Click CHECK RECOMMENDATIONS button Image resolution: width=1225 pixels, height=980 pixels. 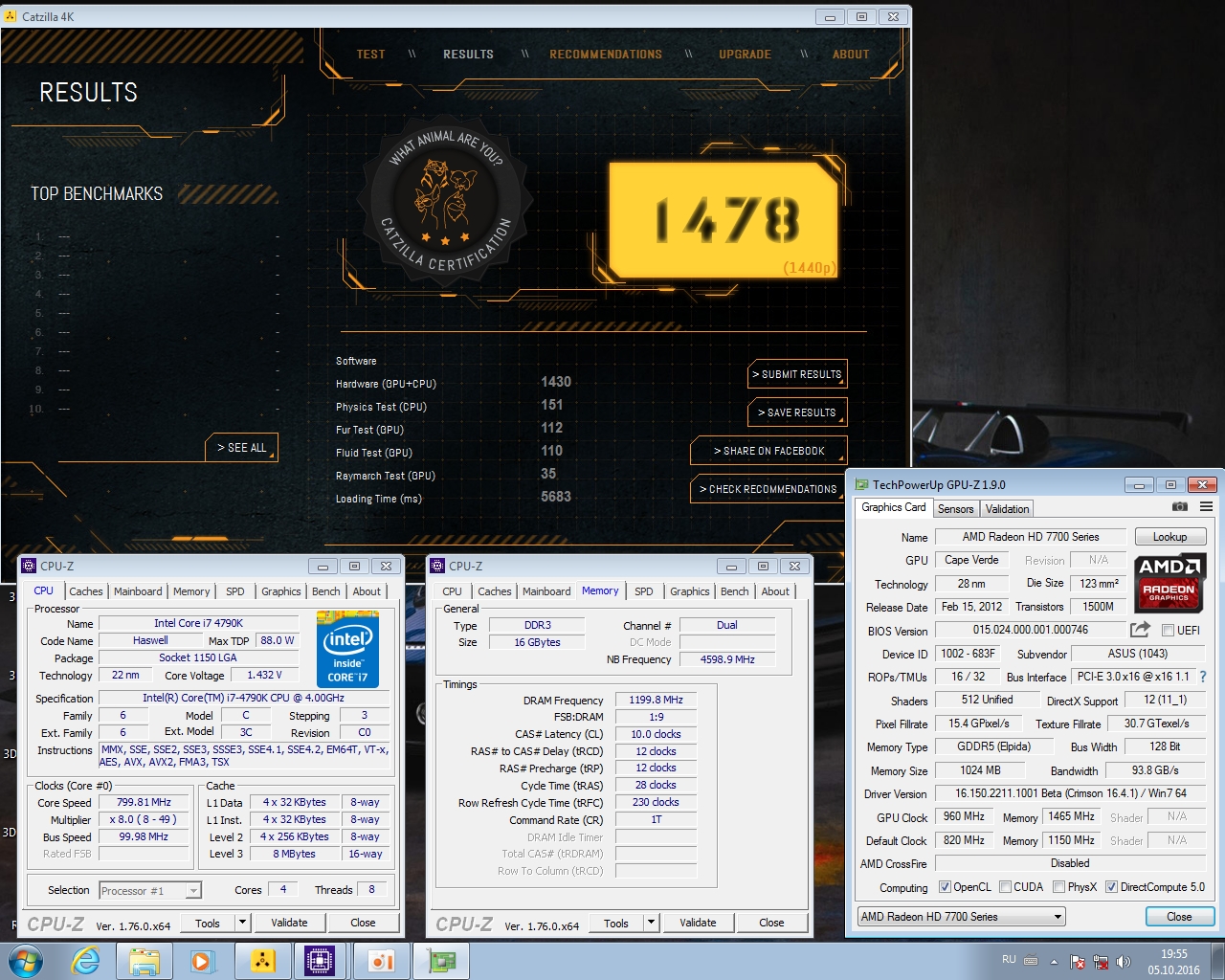point(768,489)
